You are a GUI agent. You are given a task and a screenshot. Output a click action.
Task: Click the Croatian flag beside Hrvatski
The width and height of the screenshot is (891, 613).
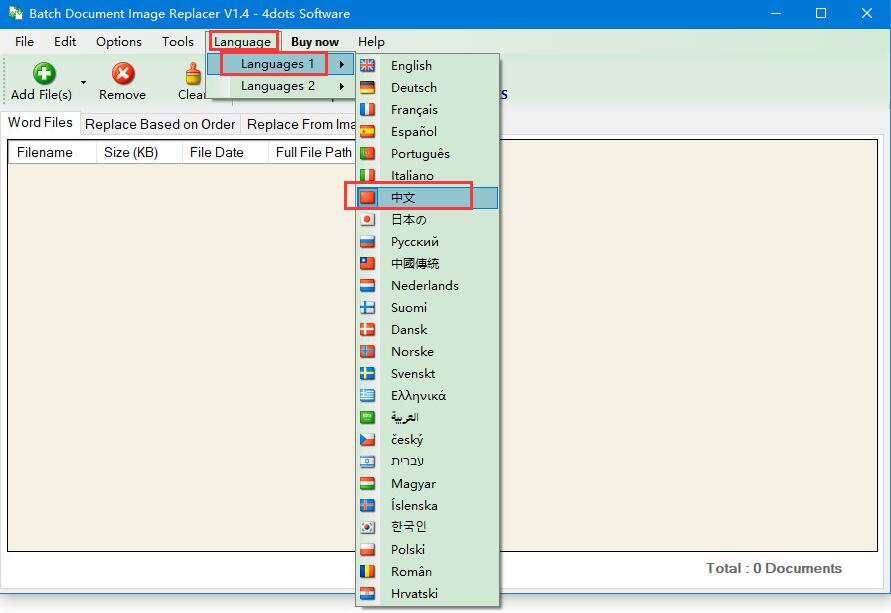[x=368, y=593]
